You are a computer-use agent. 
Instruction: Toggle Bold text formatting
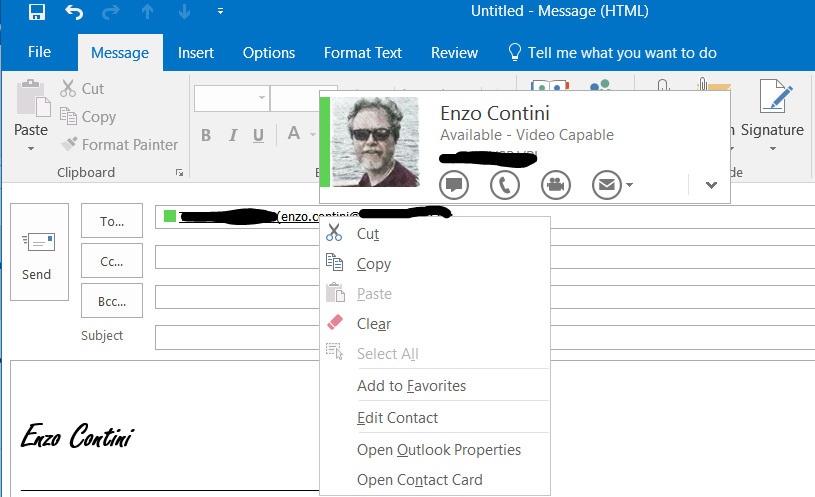tap(206, 135)
